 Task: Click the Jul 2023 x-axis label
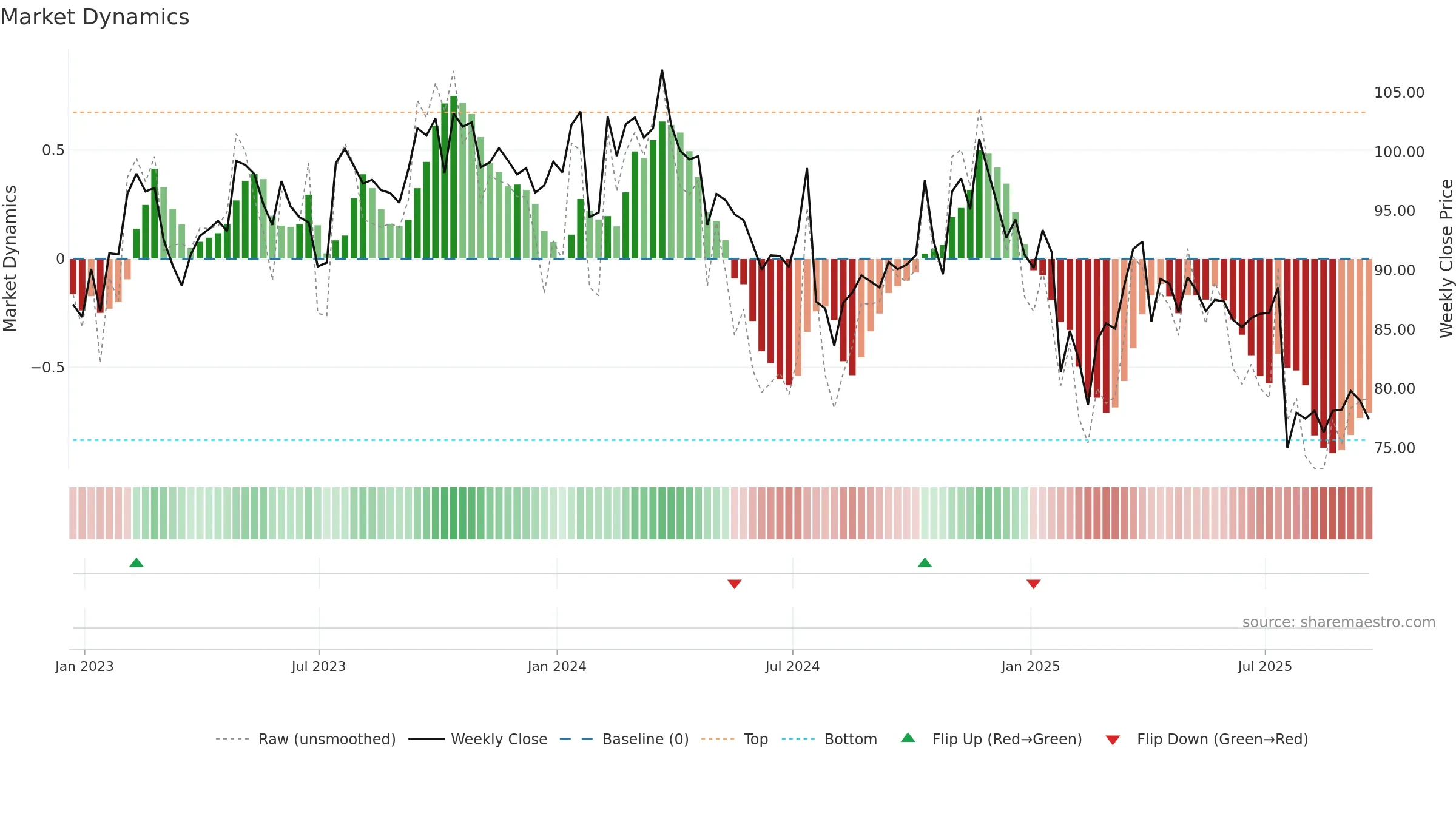(x=318, y=666)
